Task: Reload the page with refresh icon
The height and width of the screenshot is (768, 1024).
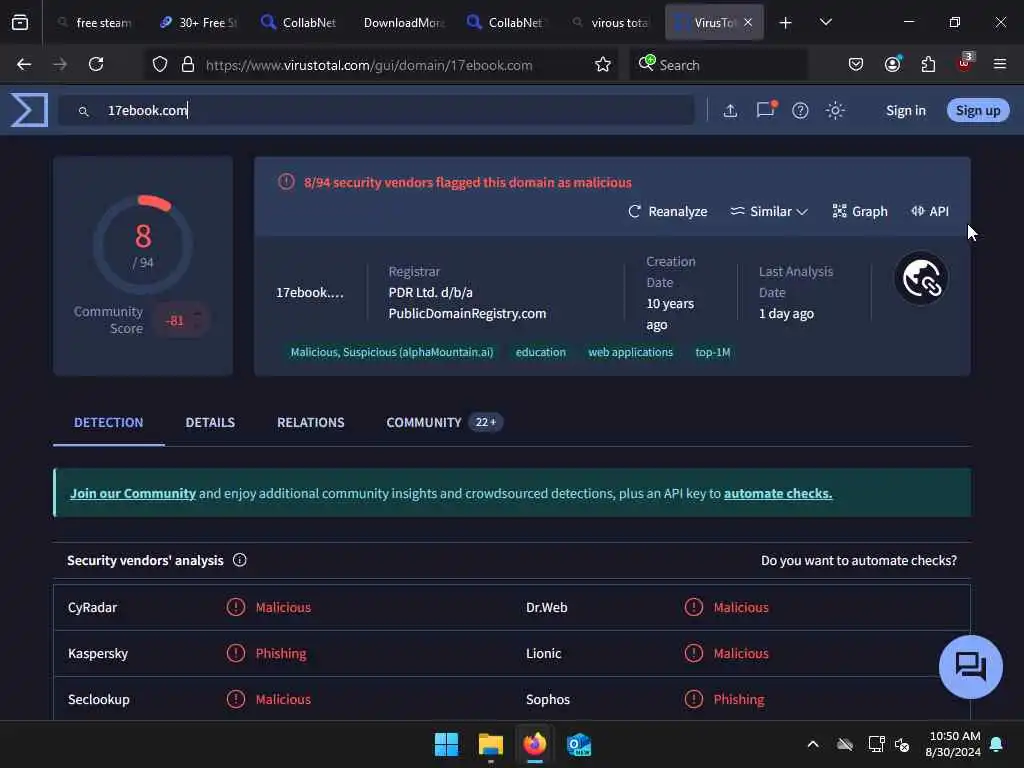Action: click(x=96, y=65)
